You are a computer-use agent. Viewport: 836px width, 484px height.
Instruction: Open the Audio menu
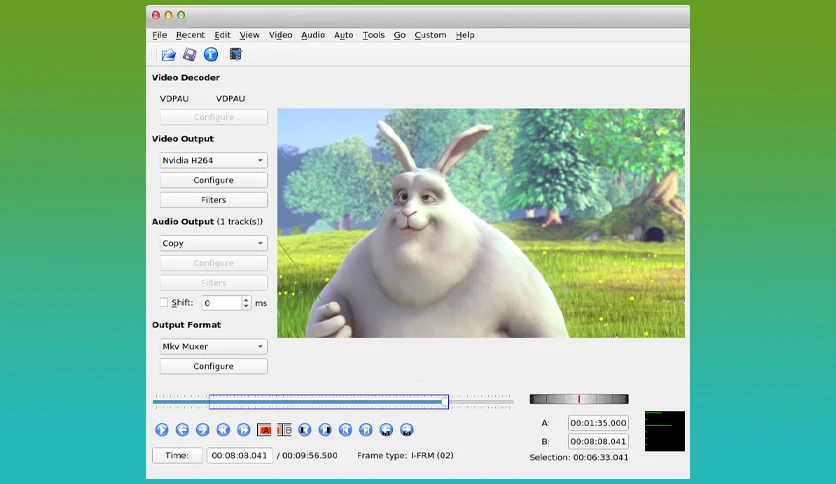tap(313, 35)
